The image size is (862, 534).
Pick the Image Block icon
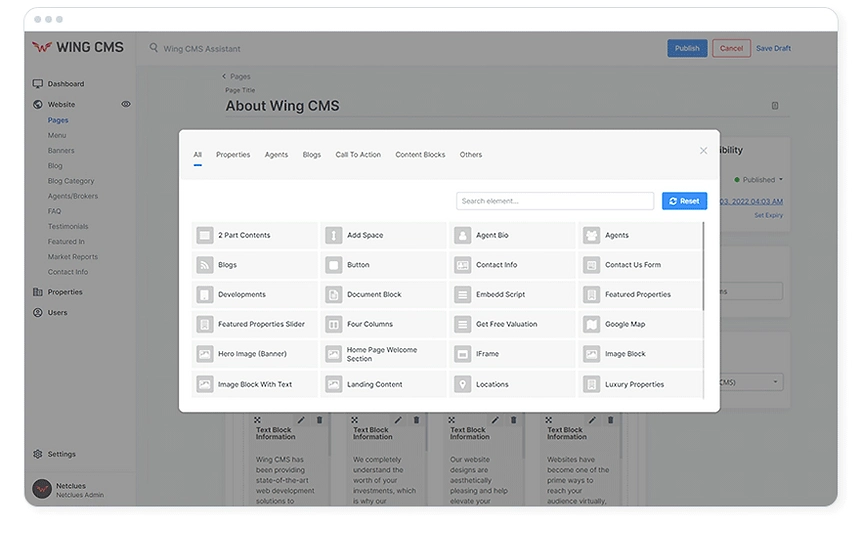(592, 354)
